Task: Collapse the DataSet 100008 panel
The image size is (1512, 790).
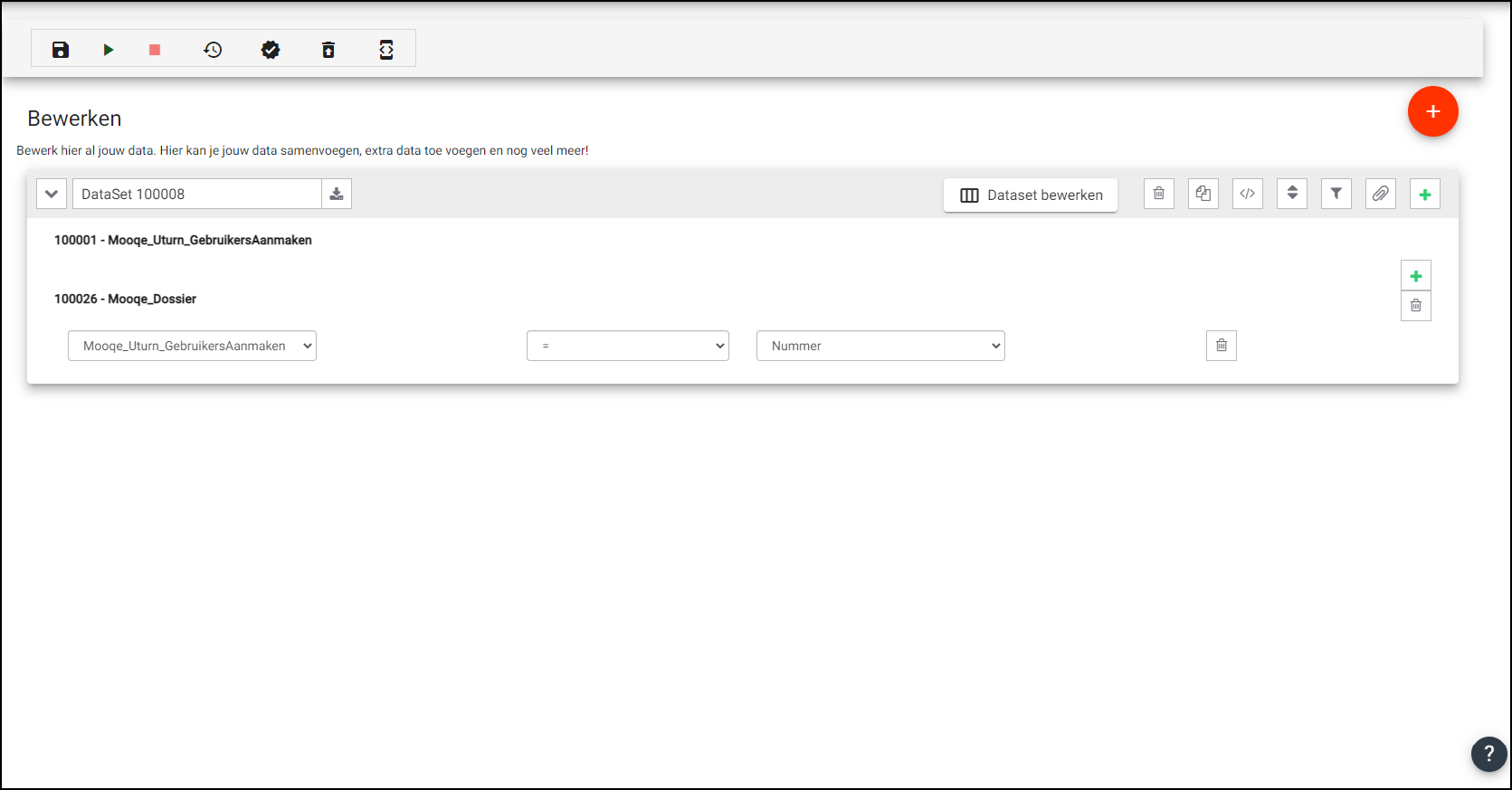Action: tap(52, 194)
